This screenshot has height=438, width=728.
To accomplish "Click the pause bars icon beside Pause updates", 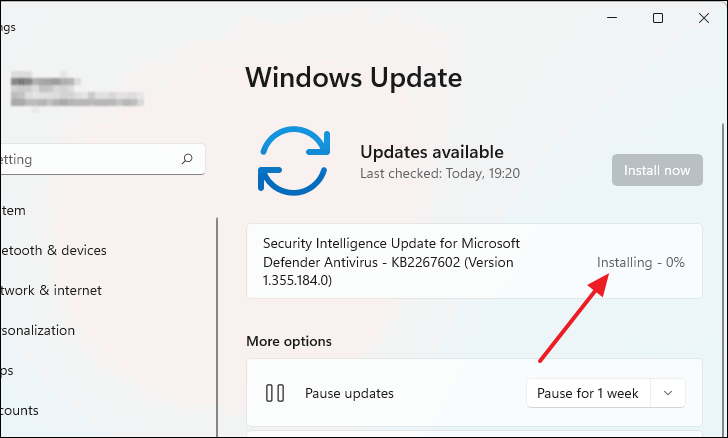I will tap(275, 393).
